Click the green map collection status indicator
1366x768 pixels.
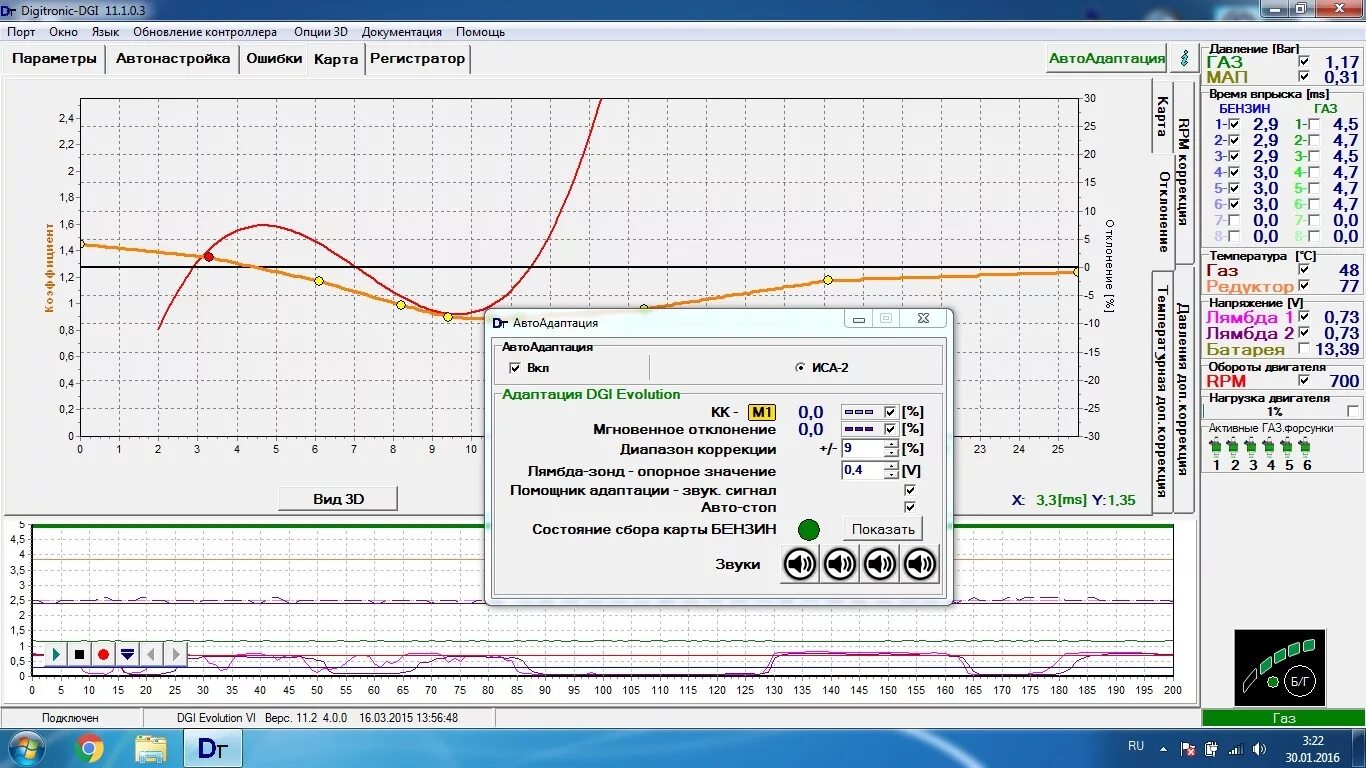(x=809, y=530)
